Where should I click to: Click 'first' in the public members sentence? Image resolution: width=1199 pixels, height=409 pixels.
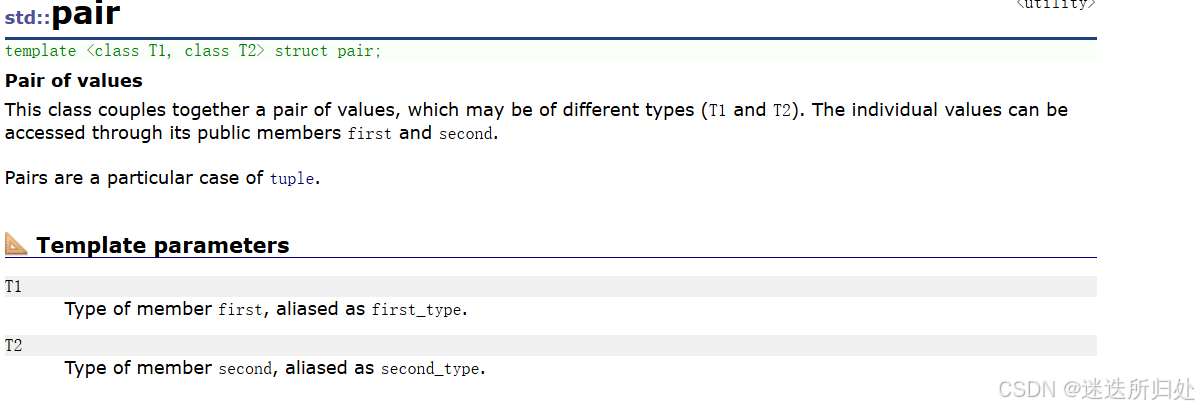pos(369,134)
